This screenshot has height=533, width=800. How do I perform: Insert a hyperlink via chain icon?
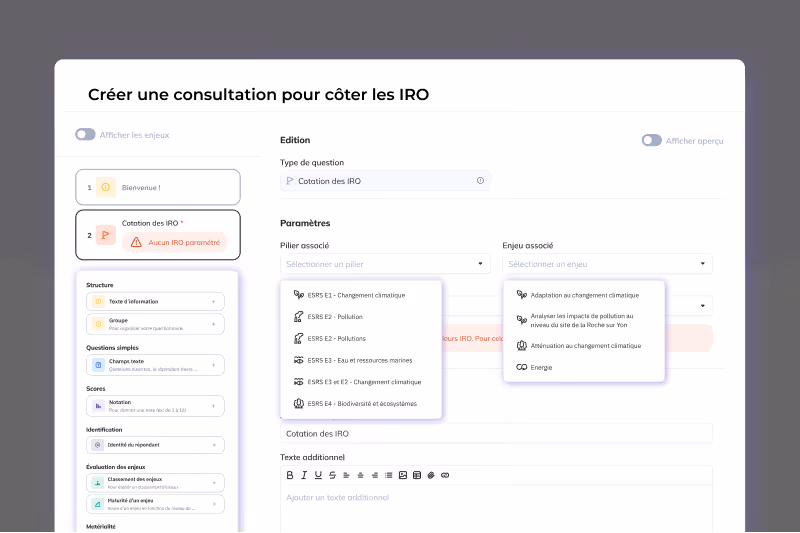click(445, 475)
